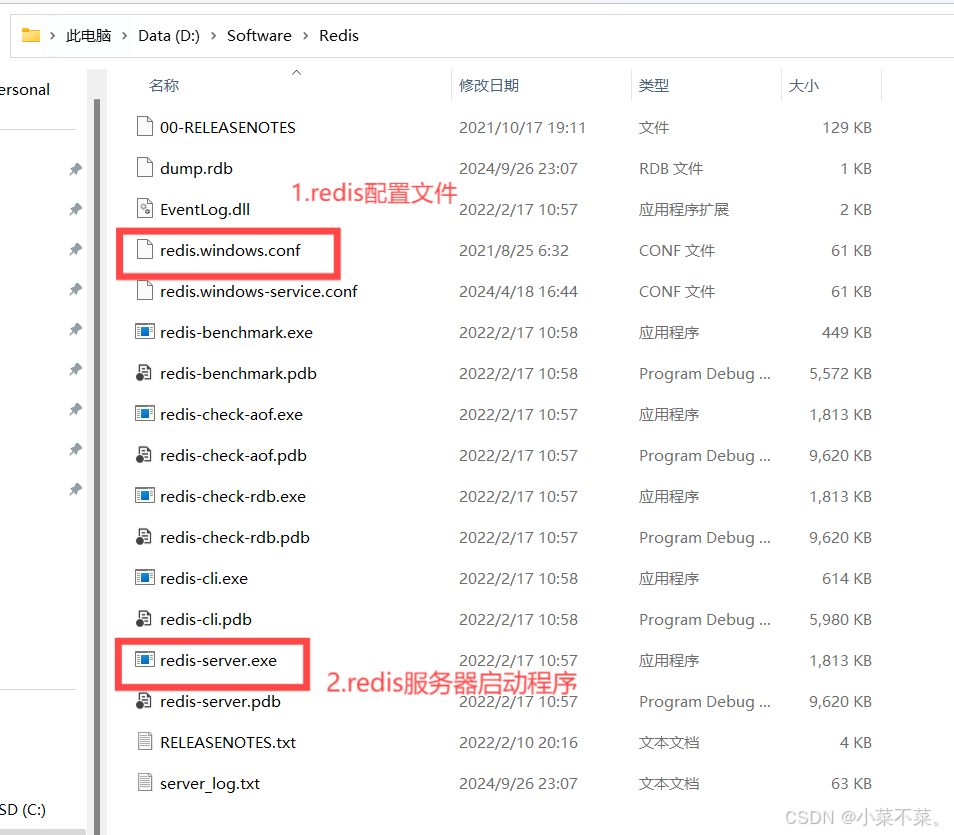Select the EventLog.dll file icon
This screenshot has height=835, width=954.
[x=145, y=208]
